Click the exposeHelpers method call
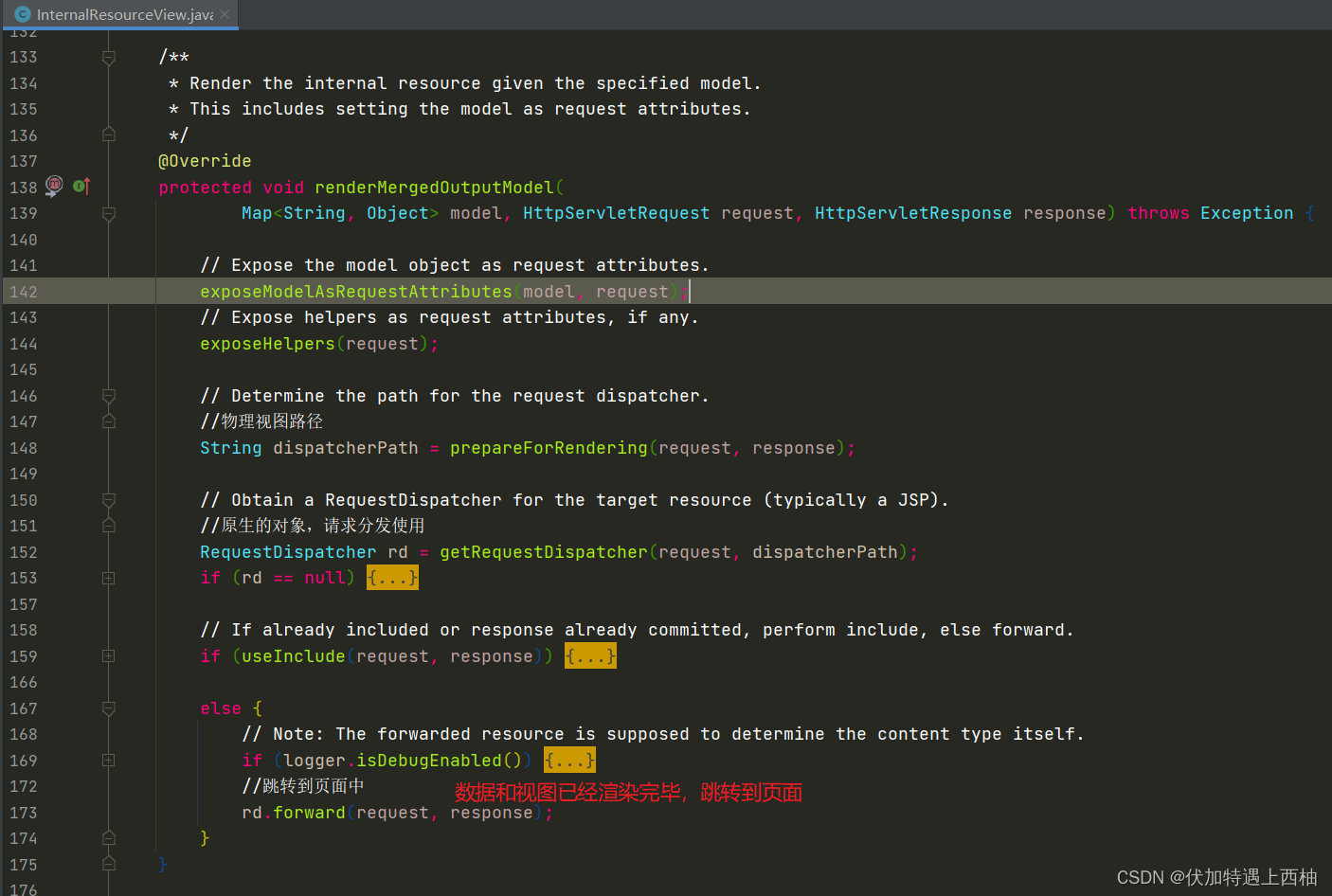This screenshot has width=1332, height=896. (x=267, y=344)
